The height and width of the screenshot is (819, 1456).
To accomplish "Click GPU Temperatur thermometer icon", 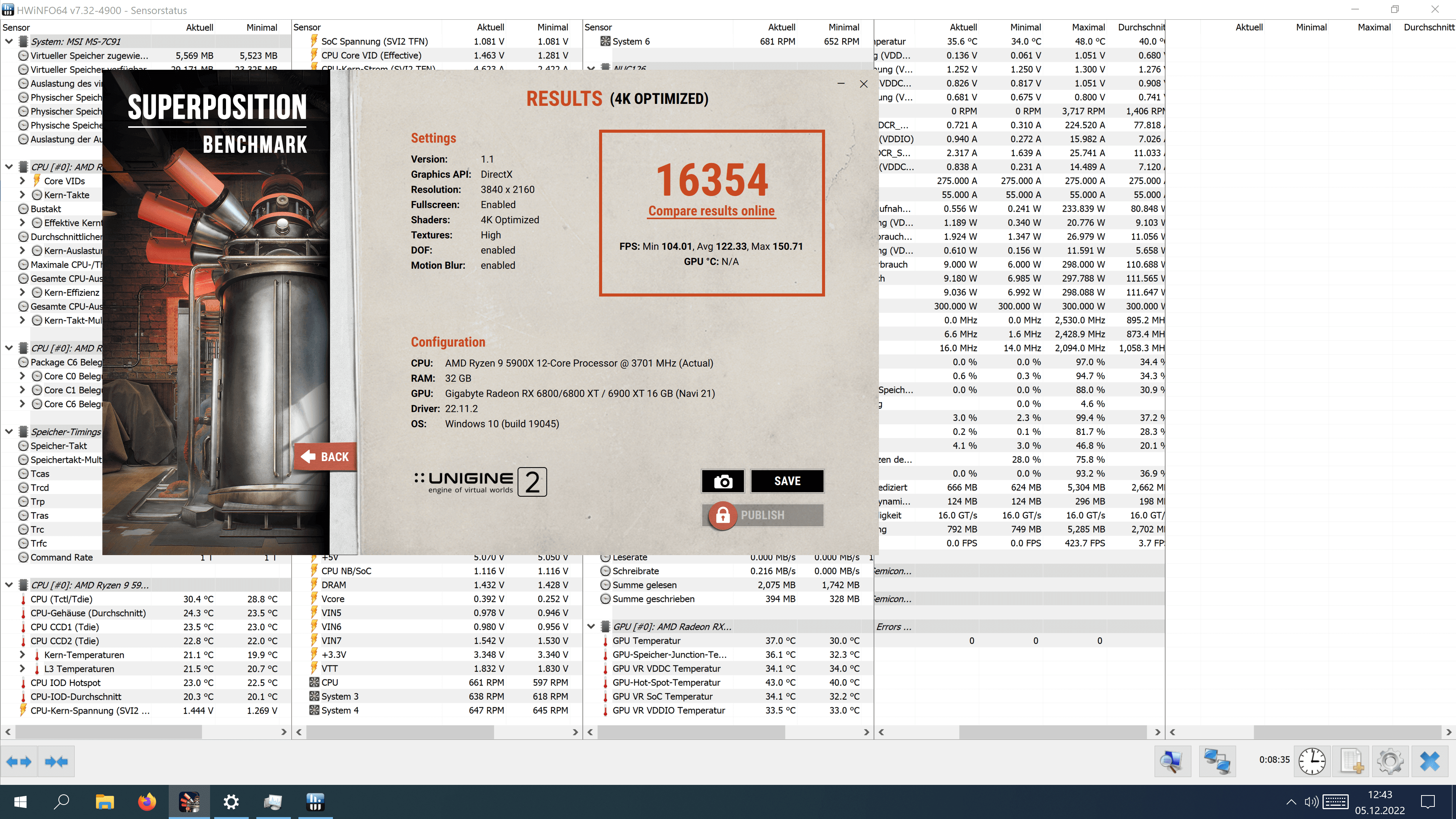I will [x=606, y=641].
